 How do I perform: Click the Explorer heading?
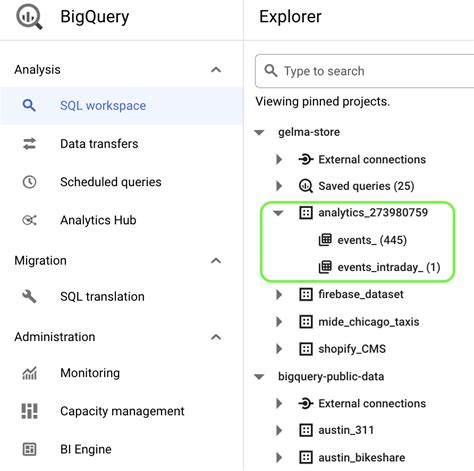(290, 17)
